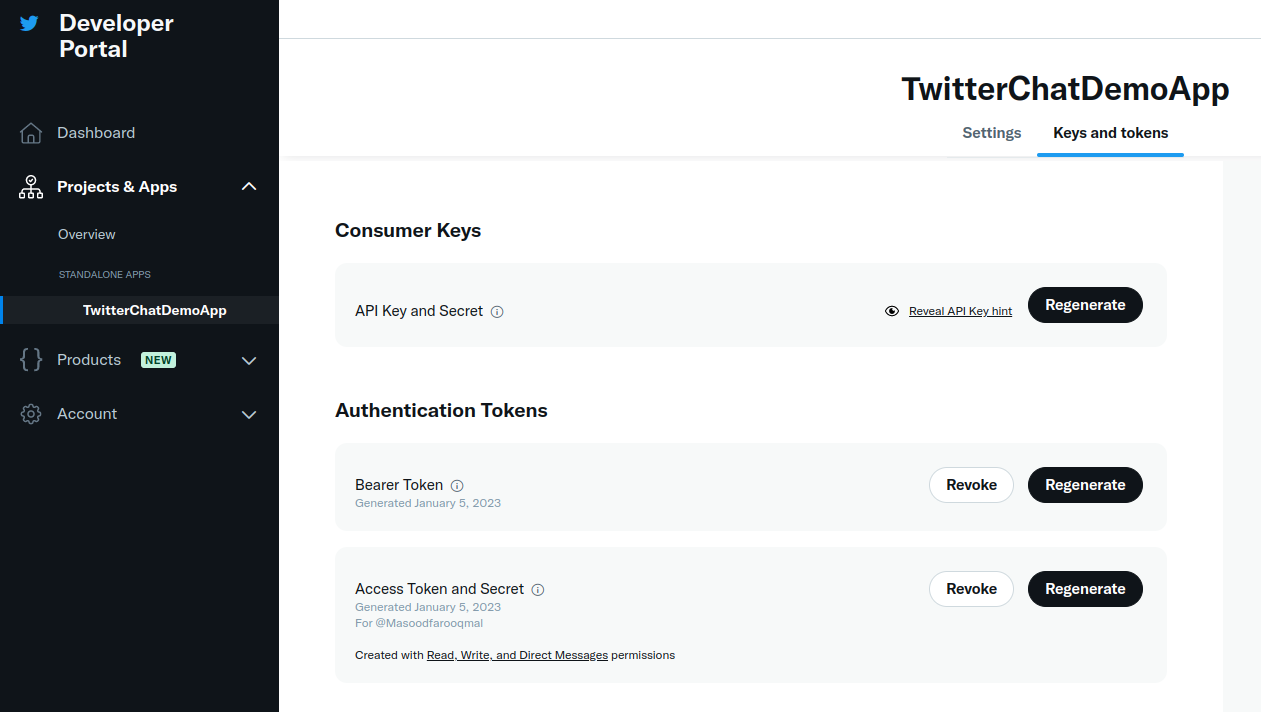Switch to the Settings tab
The width and height of the screenshot is (1261, 712).
(991, 133)
